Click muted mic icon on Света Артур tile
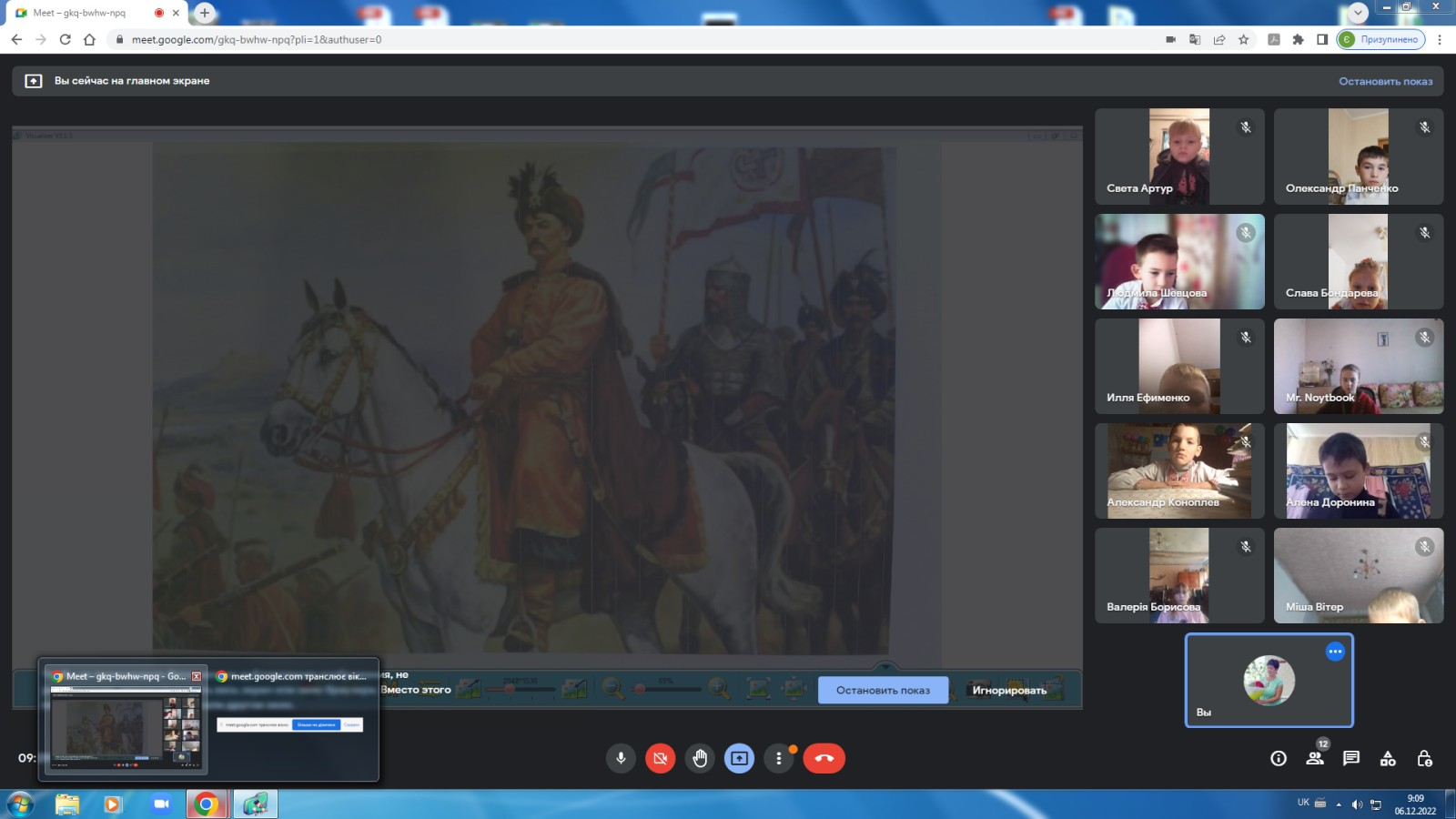 click(1246, 127)
